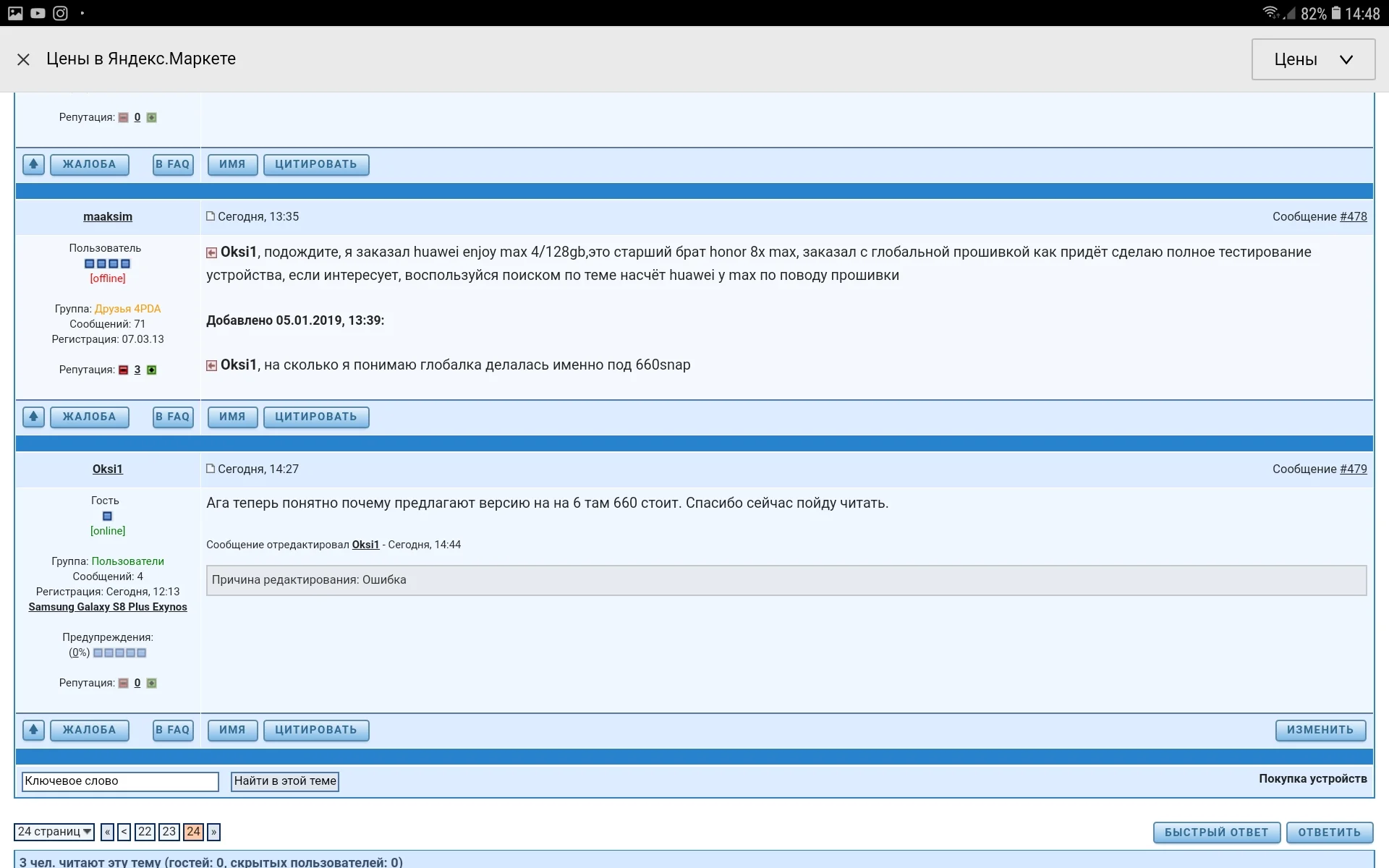Click ЦИТИРОВАТЬ on Oksi1's post
Viewport: 1389px width, 868px height.
pos(316,731)
